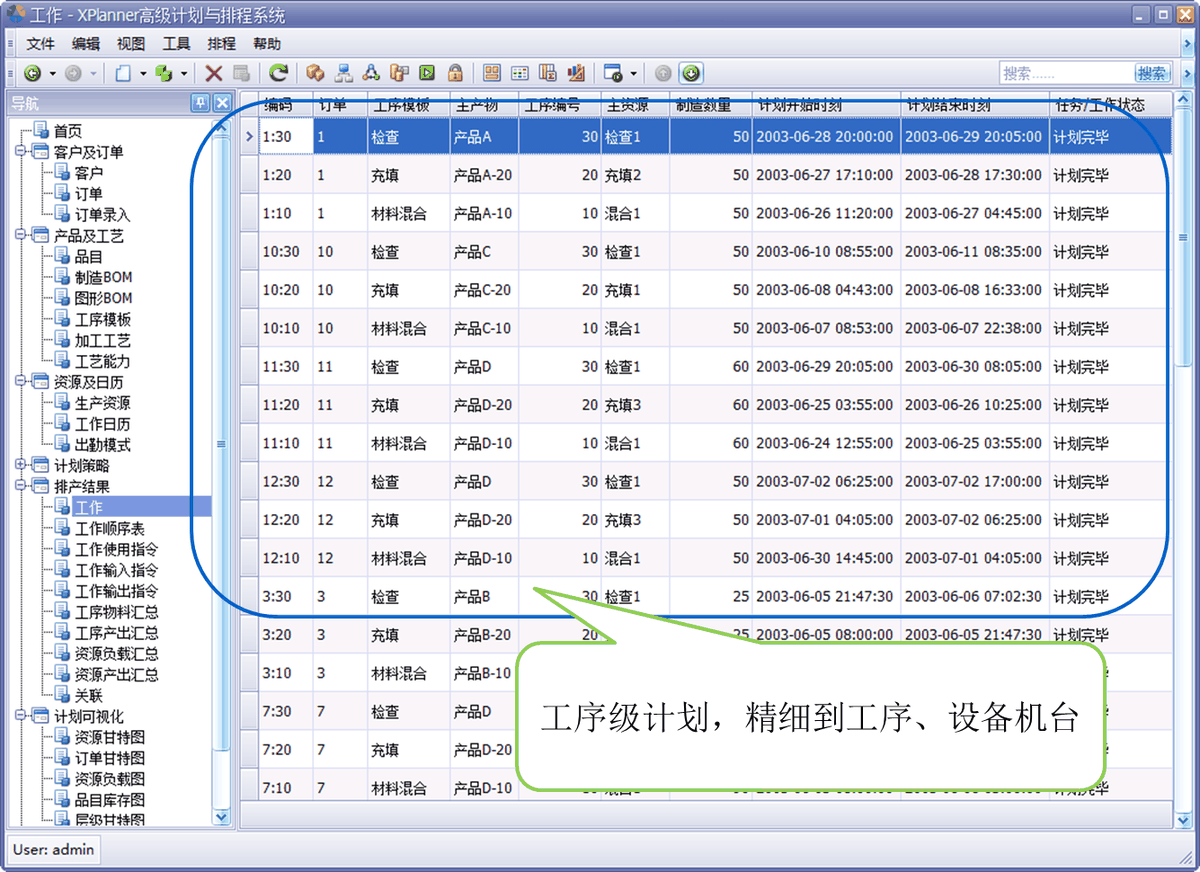
Task: Collapse the 产品及工艺 tree node
Action: (x=20, y=236)
